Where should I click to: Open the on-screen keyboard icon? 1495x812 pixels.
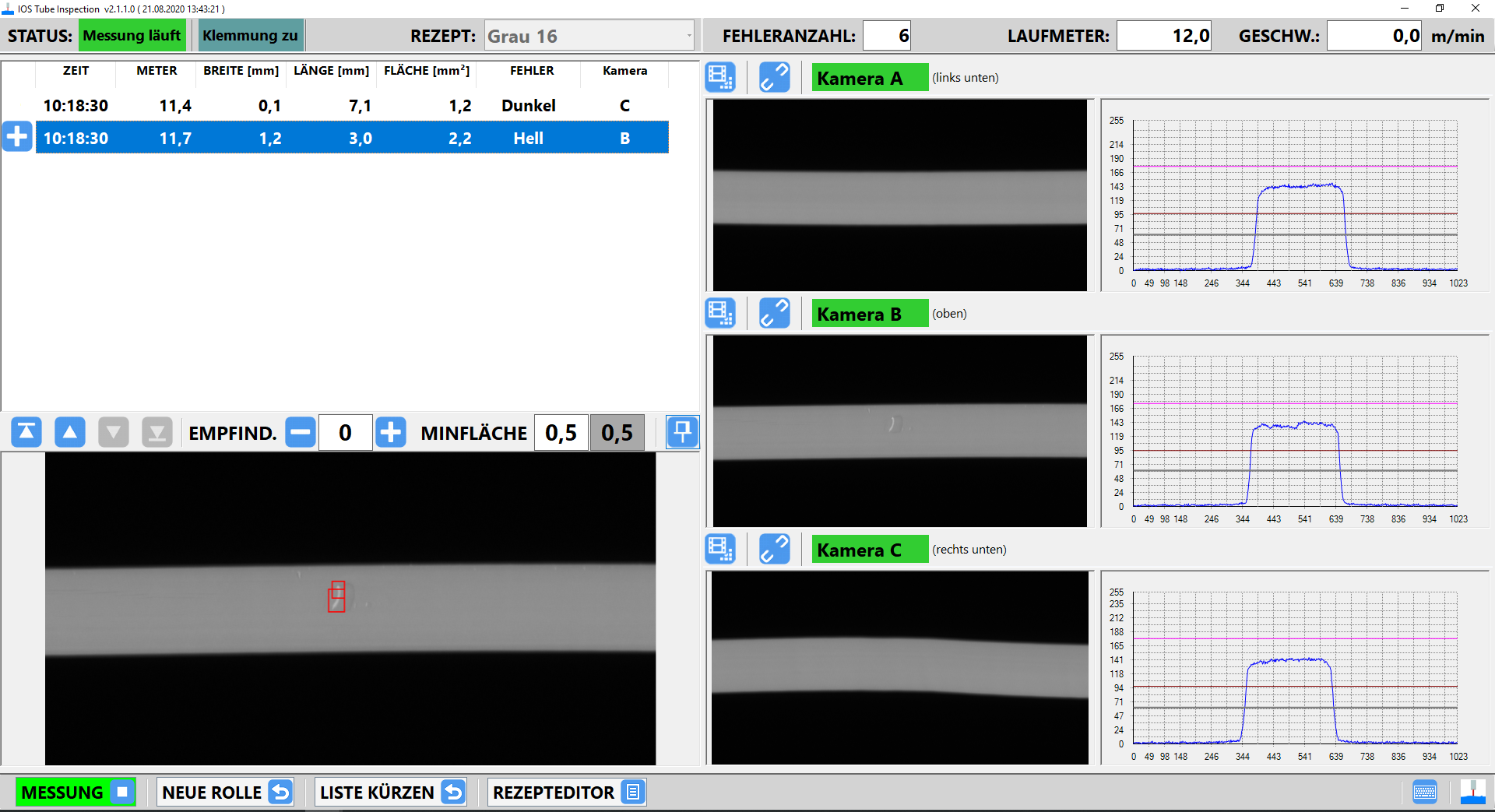1424,793
